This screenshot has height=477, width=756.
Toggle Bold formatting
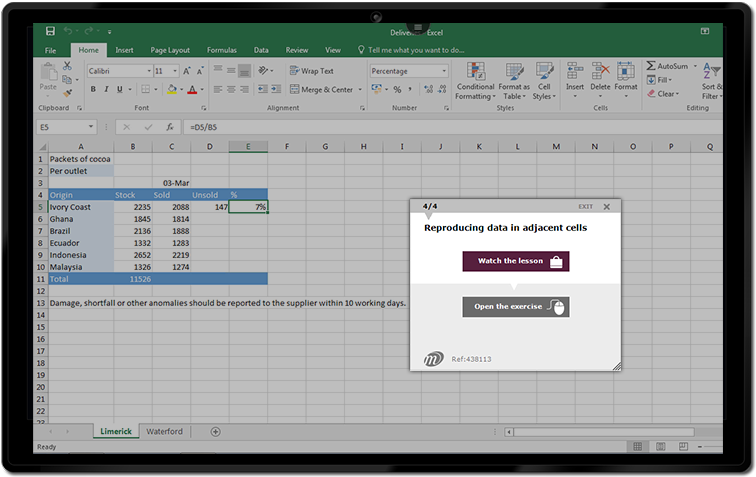pyautogui.click(x=93, y=89)
